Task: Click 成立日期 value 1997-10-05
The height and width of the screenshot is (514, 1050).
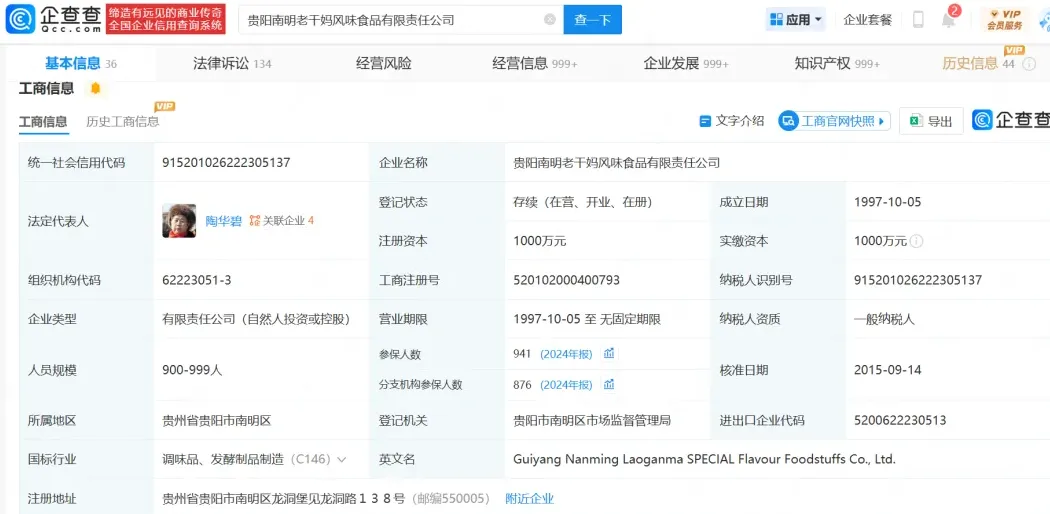Action: pyautogui.click(x=887, y=201)
